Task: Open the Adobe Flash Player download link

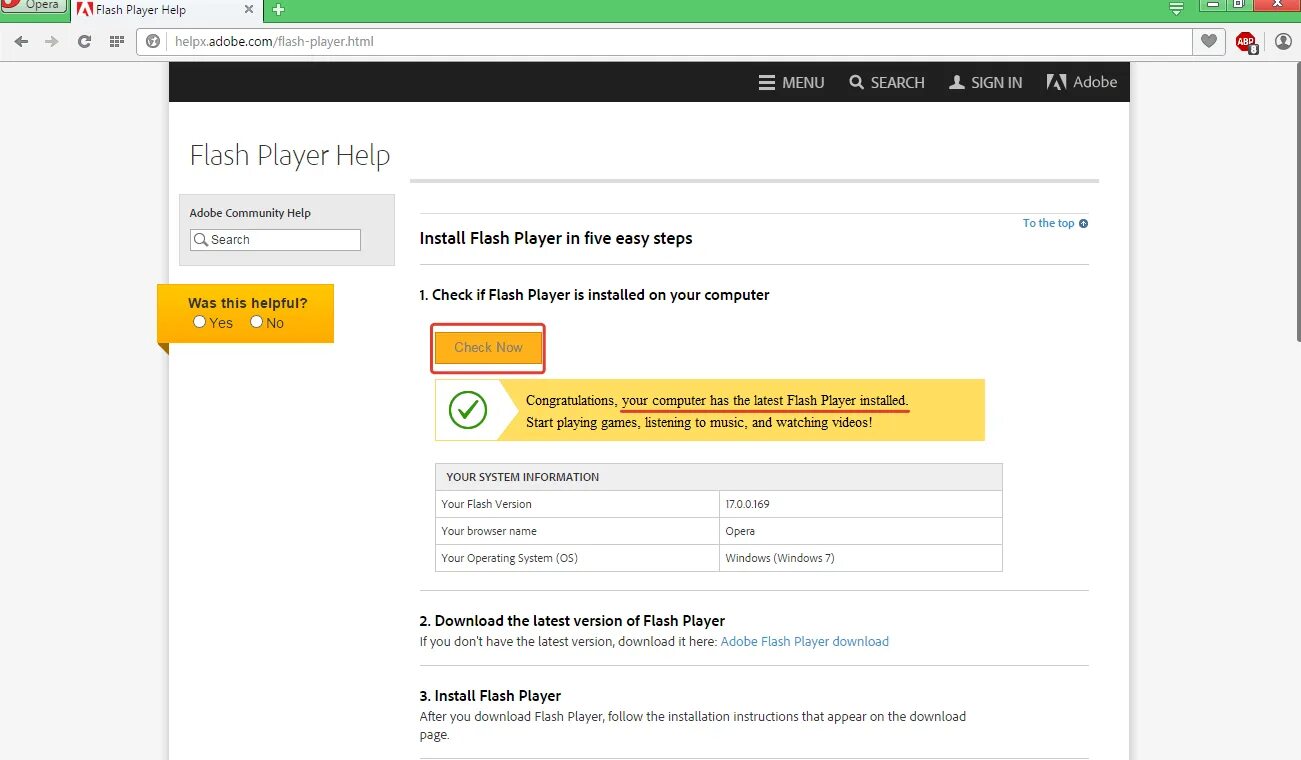Action: [804, 642]
